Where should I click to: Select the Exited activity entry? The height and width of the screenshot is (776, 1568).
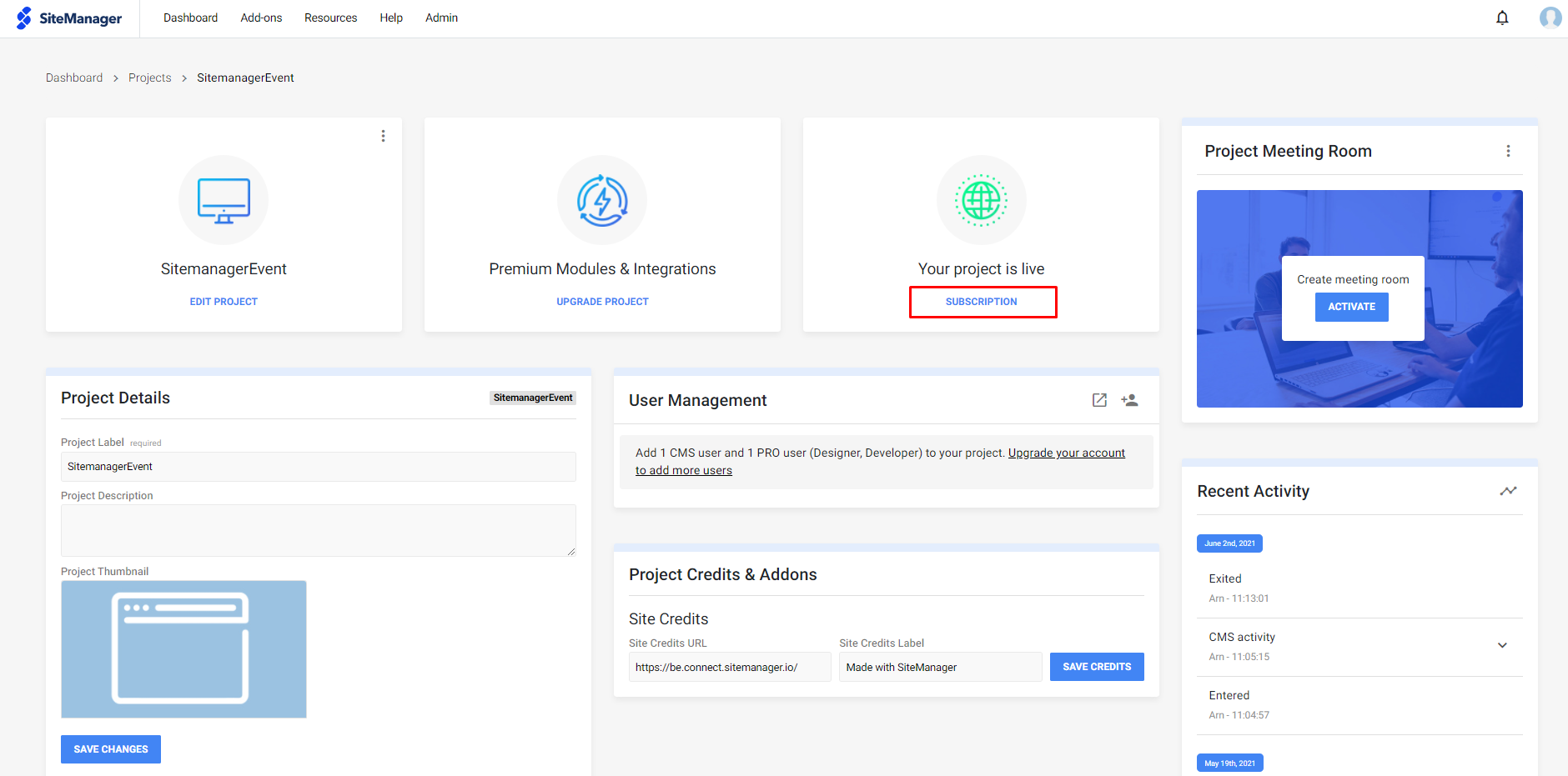coord(1359,588)
